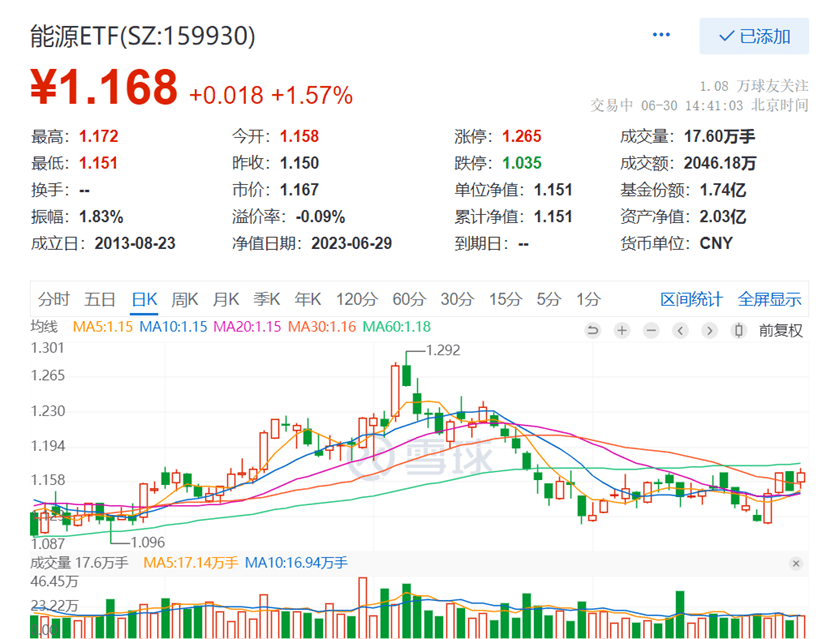Zoom out the chart with minus icon
831x639 pixels.
pyautogui.click(x=651, y=331)
